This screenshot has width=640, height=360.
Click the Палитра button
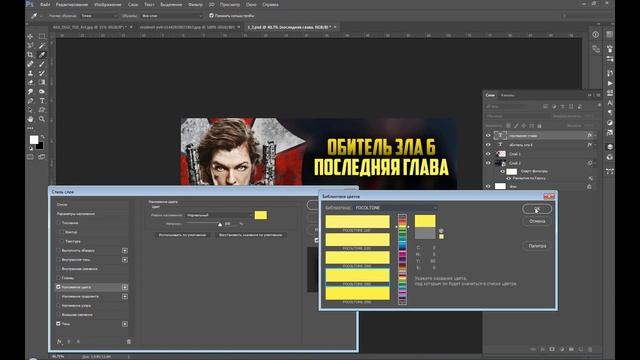[x=537, y=246]
